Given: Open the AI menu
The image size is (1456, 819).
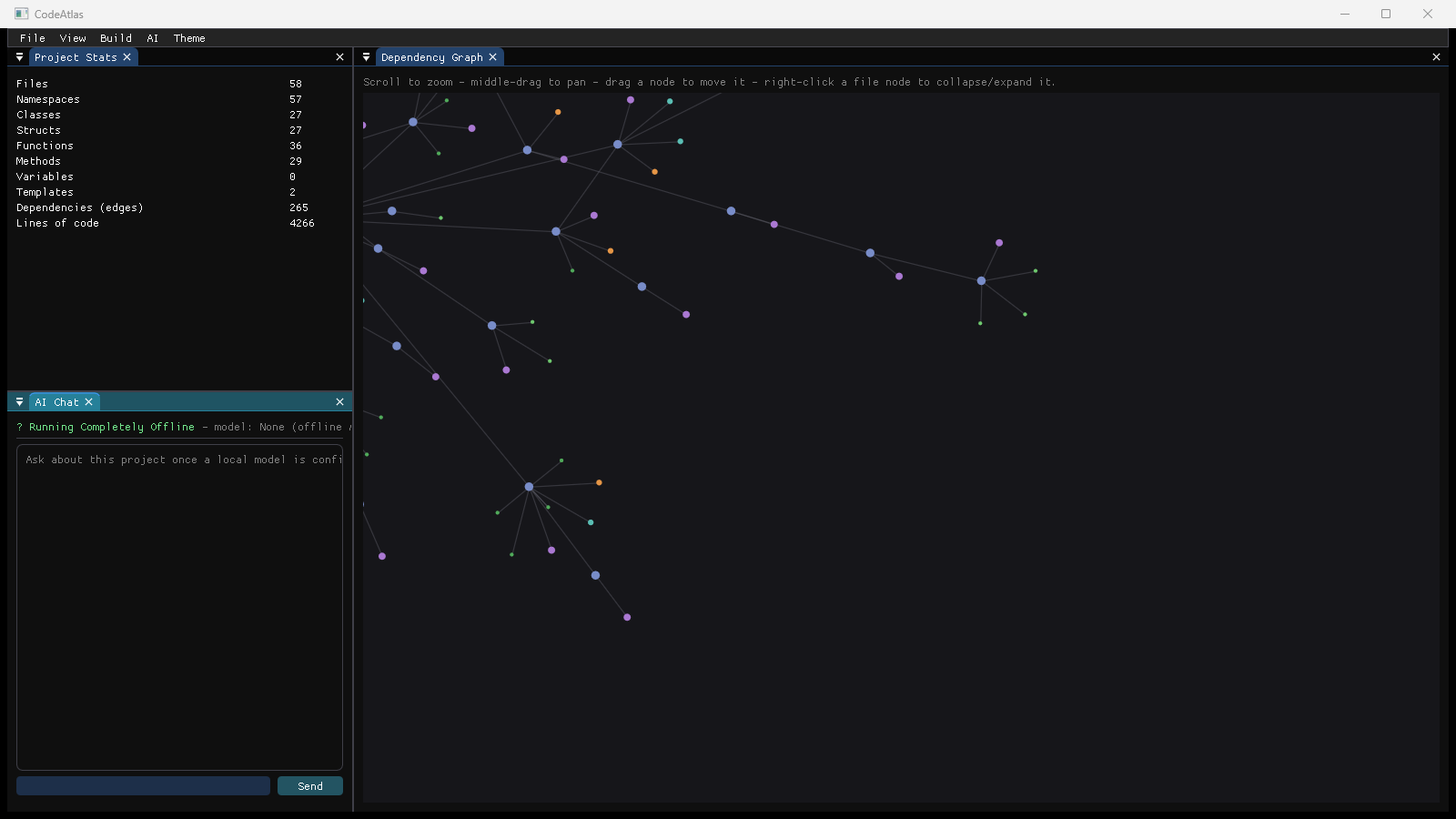Looking at the screenshot, I should click(153, 38).
